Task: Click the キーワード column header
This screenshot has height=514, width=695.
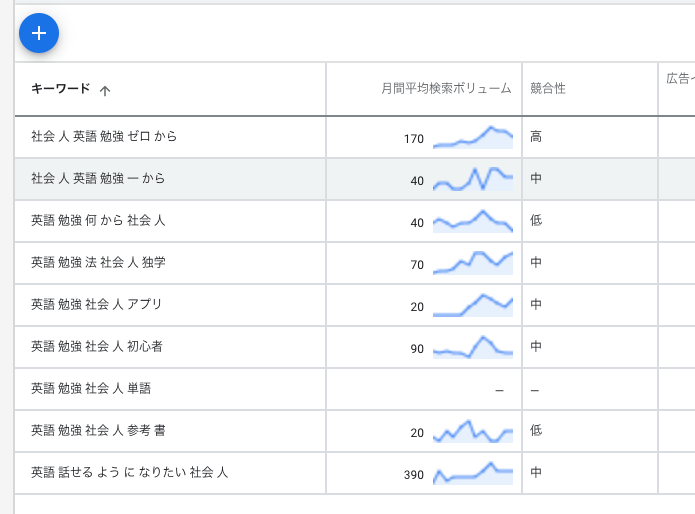Action: point(61,89)
